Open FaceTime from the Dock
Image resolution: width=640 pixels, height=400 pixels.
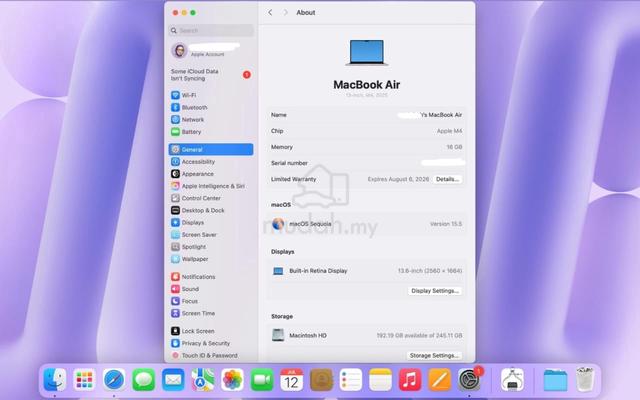click(262, 380)
